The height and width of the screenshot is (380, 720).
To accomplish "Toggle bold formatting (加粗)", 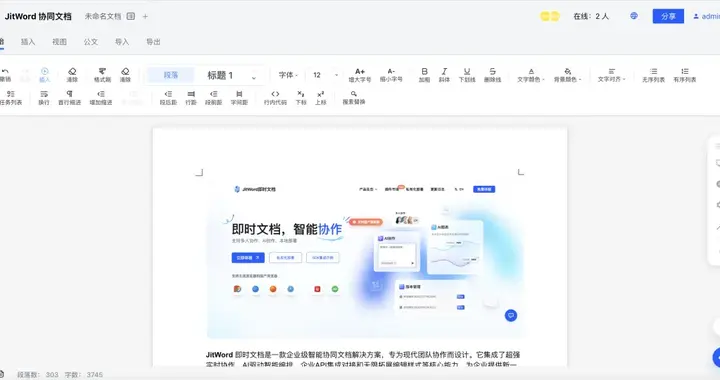I will (424, 75).
